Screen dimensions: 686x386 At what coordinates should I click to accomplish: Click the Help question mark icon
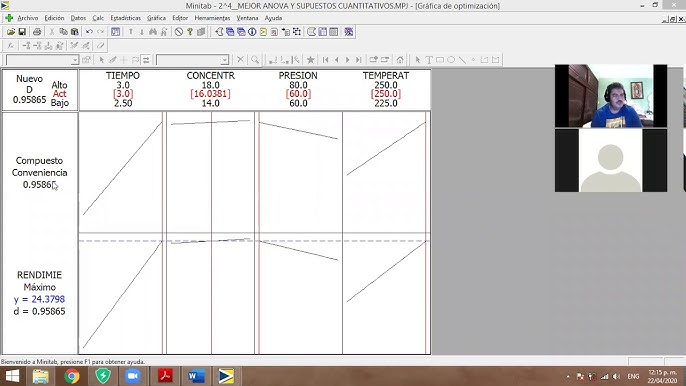coord(190,32)
